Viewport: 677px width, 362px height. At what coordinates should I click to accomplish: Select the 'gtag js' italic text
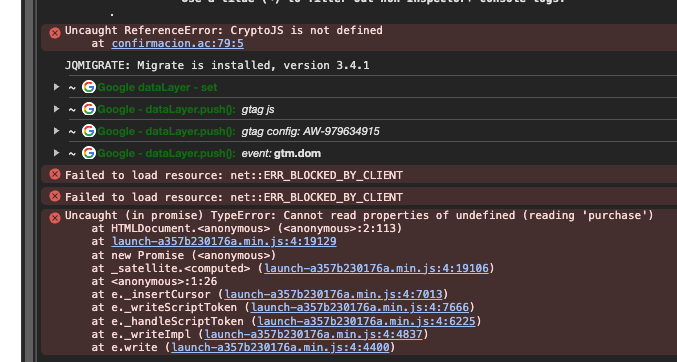click(258, 110)
